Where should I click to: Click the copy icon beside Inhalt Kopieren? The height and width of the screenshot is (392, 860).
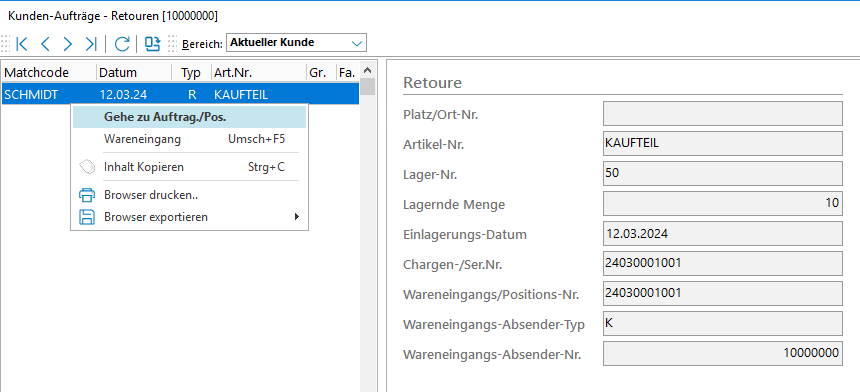[87, 167]
